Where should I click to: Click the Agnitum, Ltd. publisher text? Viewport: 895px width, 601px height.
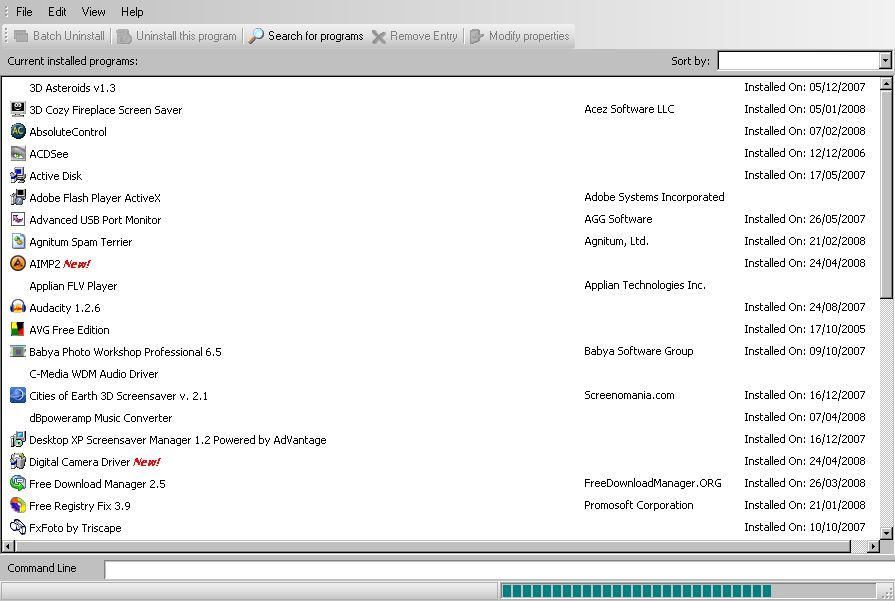616,241
